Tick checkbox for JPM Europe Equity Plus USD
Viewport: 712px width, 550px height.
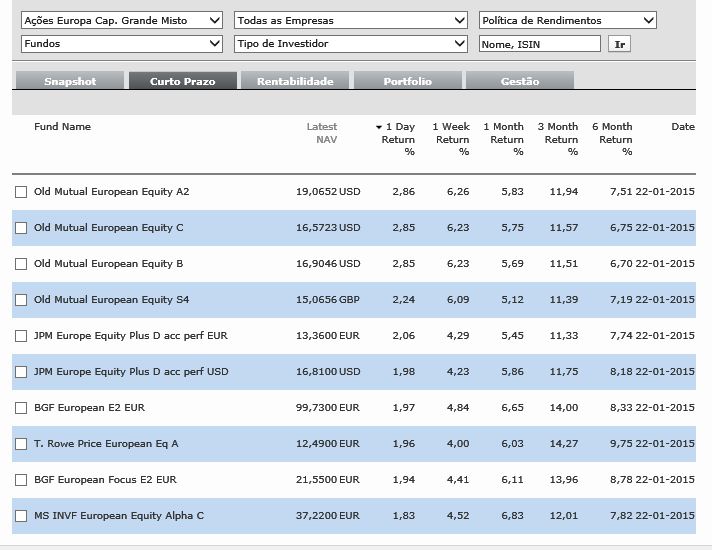click(x=21, y=372)
